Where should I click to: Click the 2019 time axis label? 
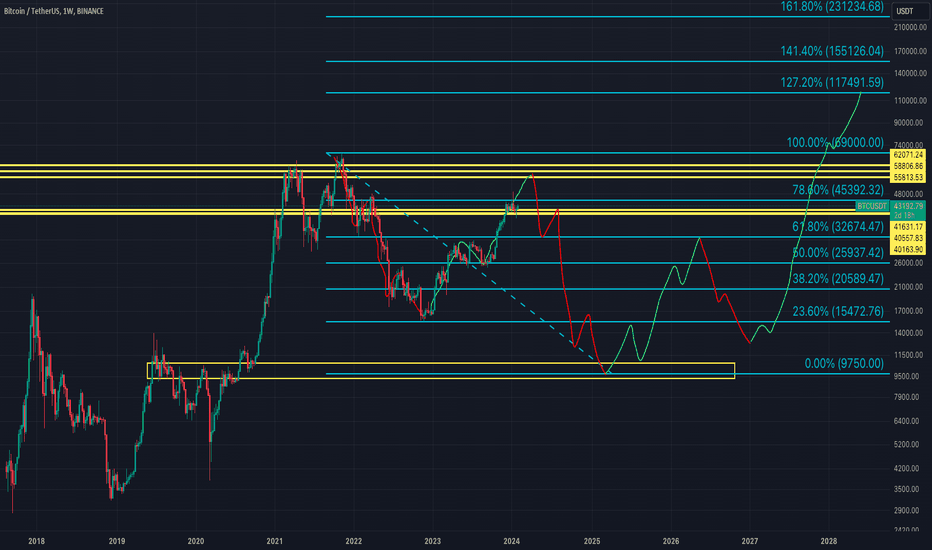pos(116,541)
